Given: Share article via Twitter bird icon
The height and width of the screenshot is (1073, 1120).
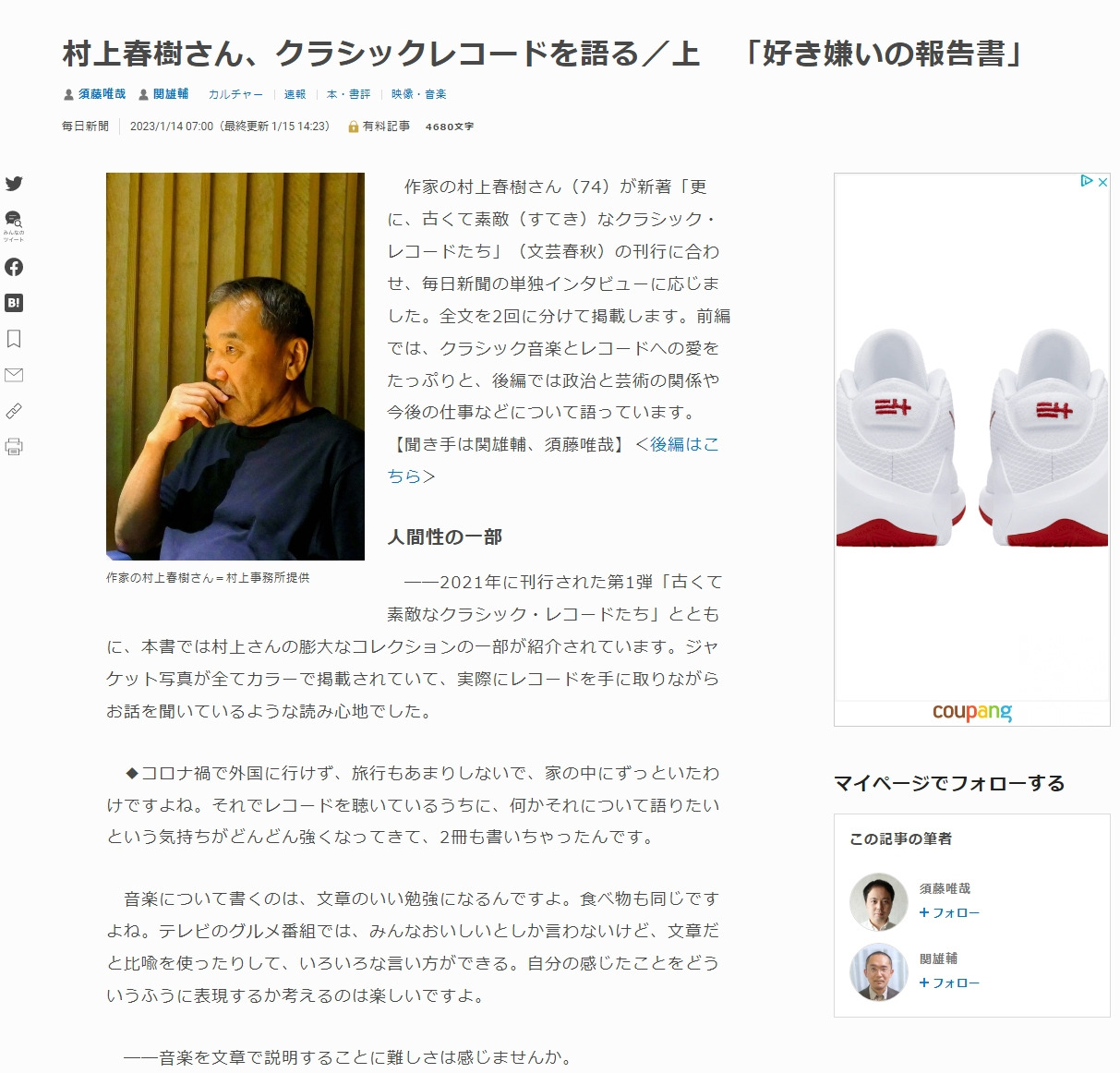Looking at the screenshot, I should point(14,184).
